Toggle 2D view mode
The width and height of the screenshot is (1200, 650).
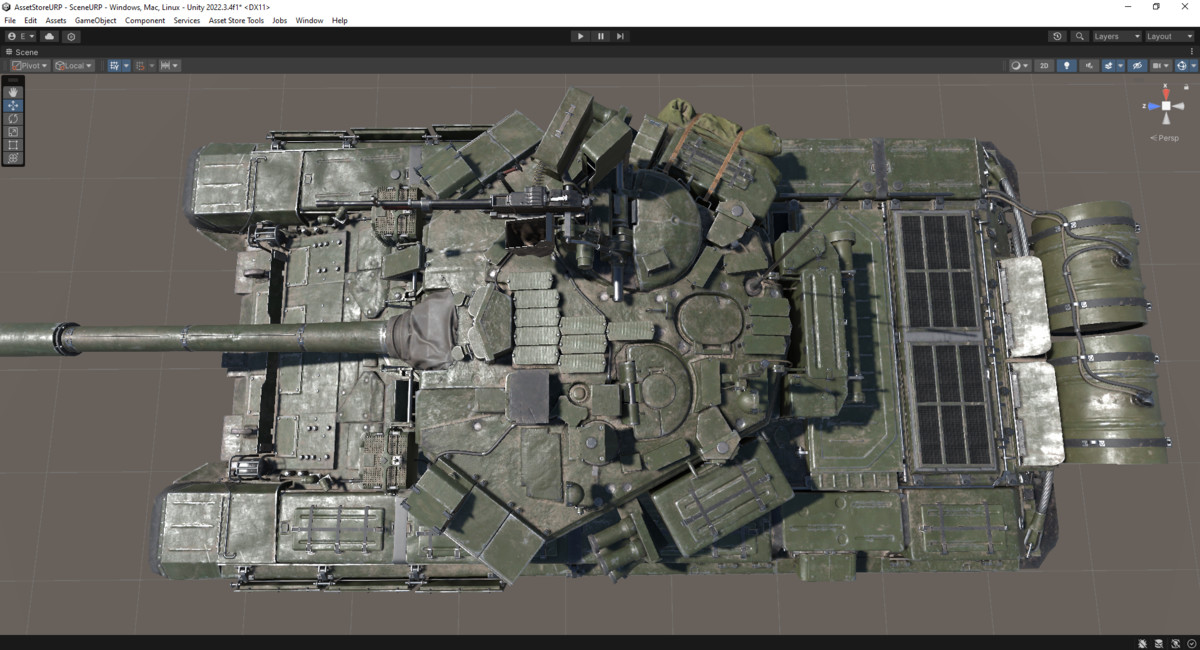point(1044,66)
